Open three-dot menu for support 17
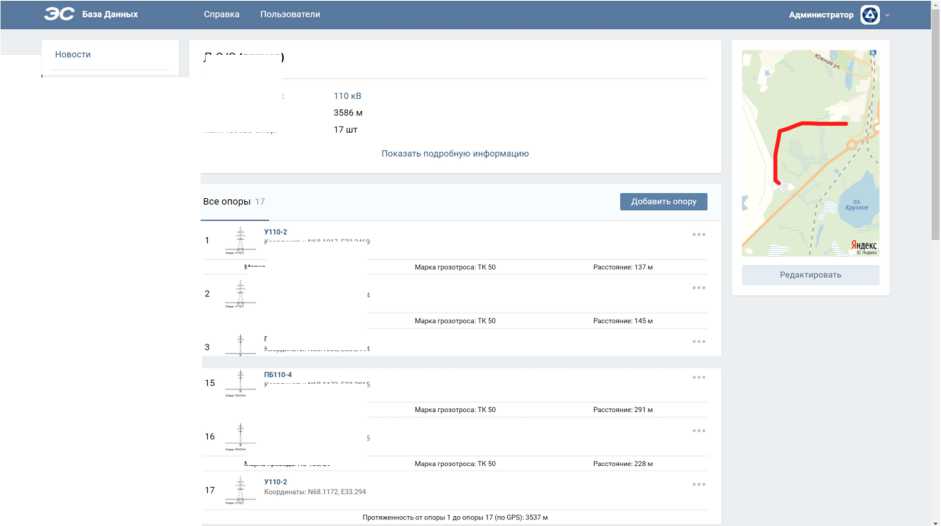The width and height of the screenshot is (941, 526). pos(698,485)
